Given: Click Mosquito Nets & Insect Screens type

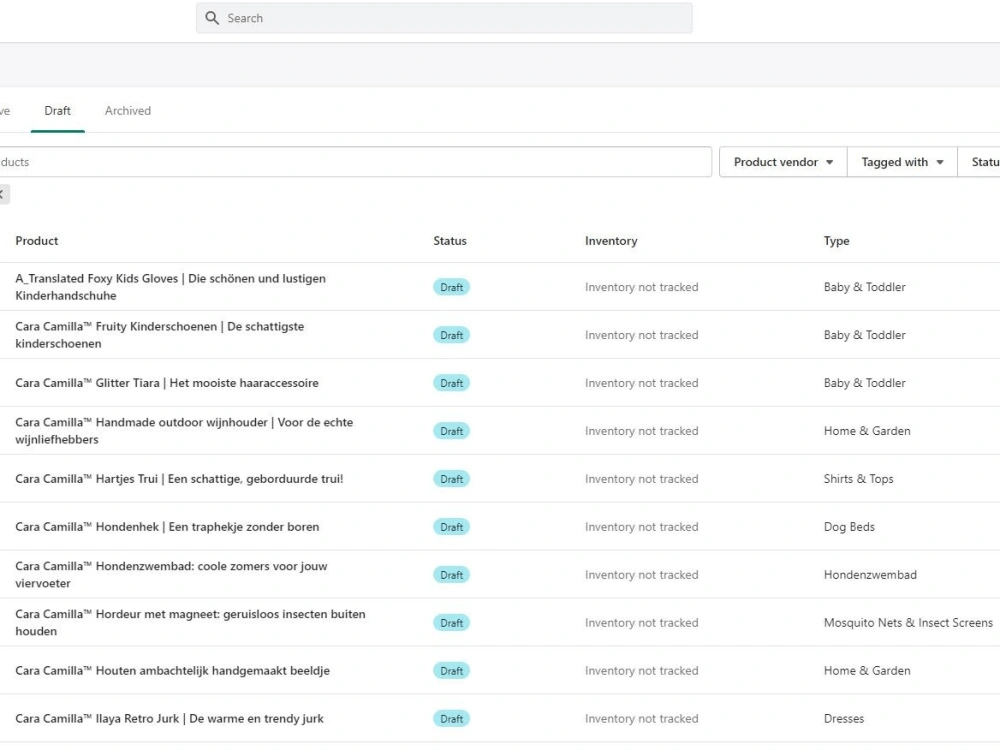Looking at the screenshot, I should click(908, 622).
